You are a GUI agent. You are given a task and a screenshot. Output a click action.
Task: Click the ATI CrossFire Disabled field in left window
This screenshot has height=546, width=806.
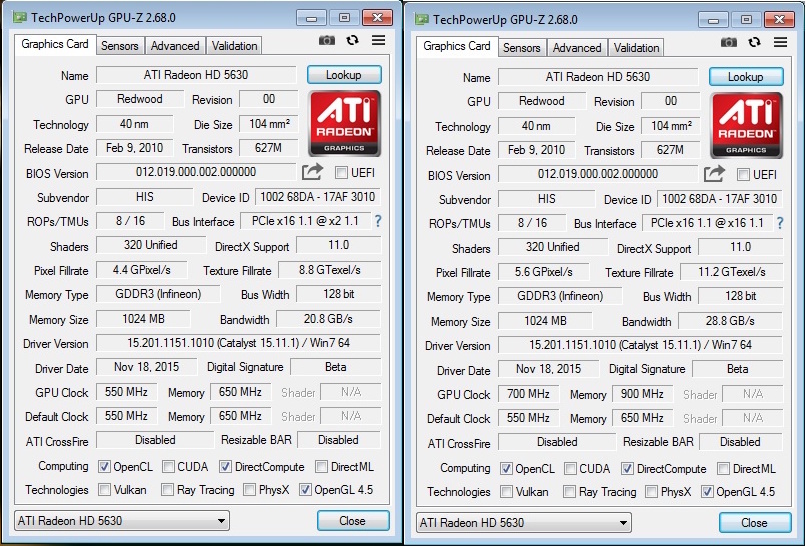pyautogui.click(x=155, y=440)
